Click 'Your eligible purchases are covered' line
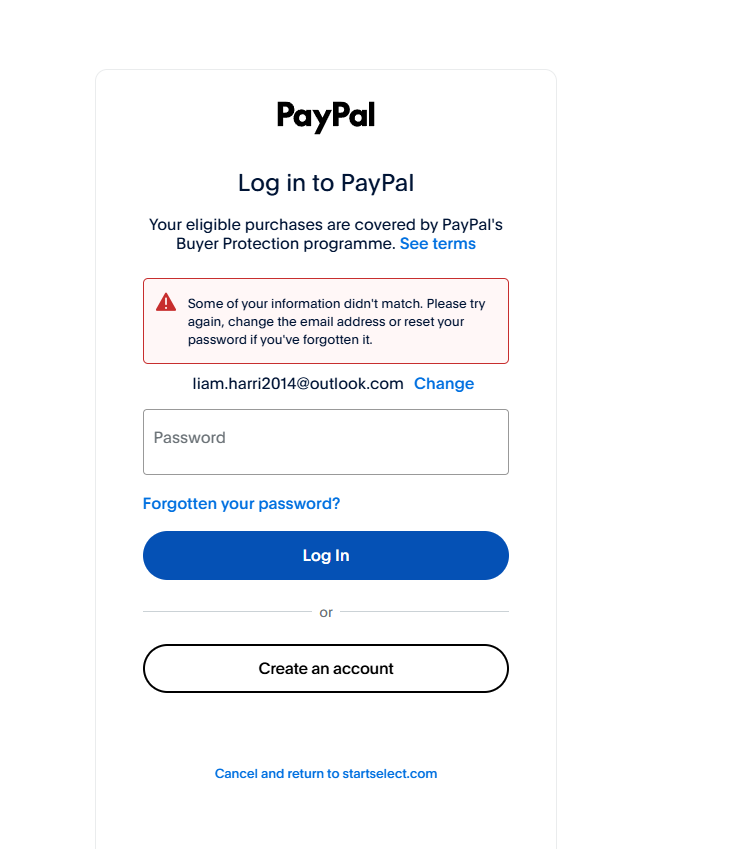 tap(326, 225)
